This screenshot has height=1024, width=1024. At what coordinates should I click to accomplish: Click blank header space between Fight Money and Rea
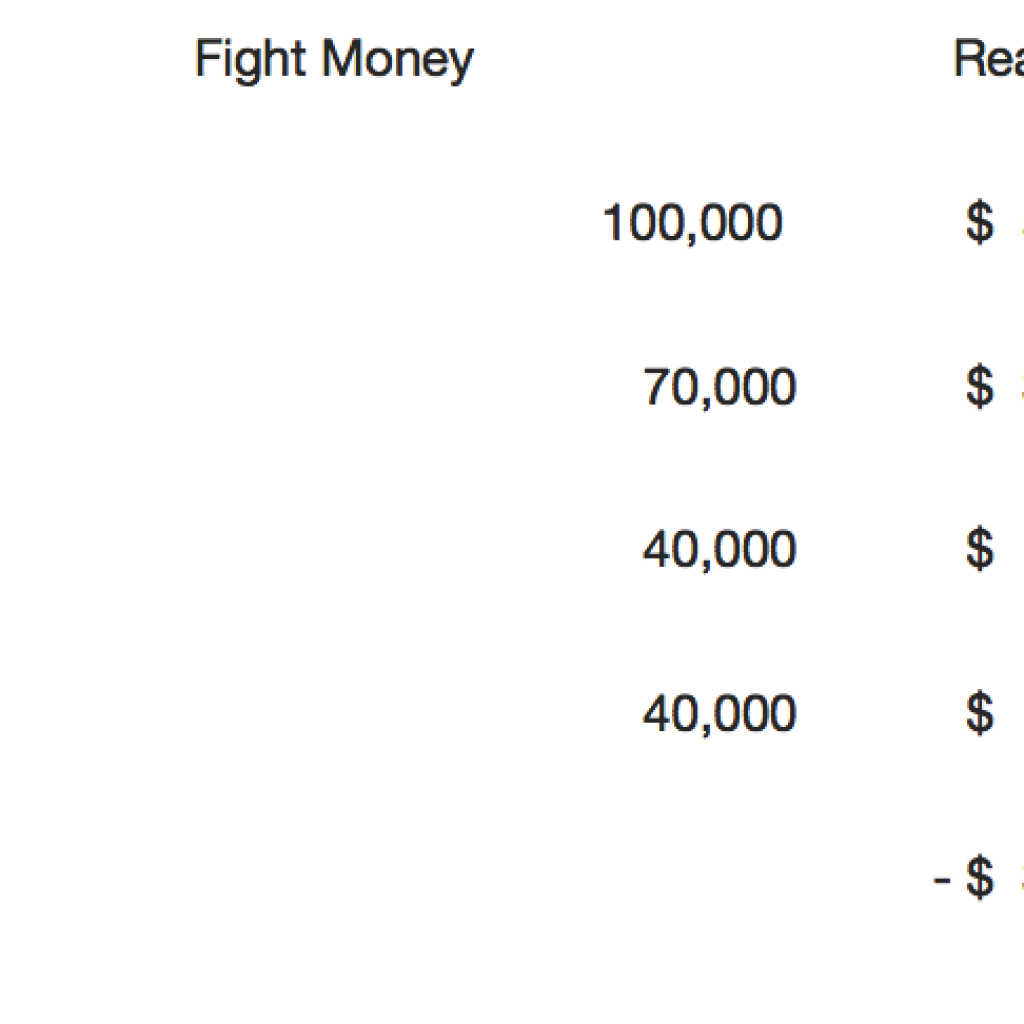click(710, 60)
